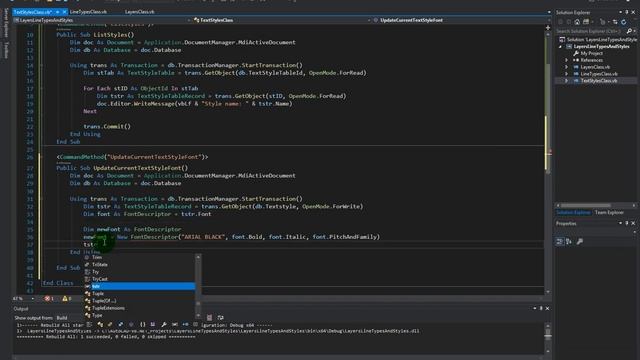The height and width of the screenshot is (360, 640).
Task: Open the Server Explorer side tab
Action: [6, 23]
